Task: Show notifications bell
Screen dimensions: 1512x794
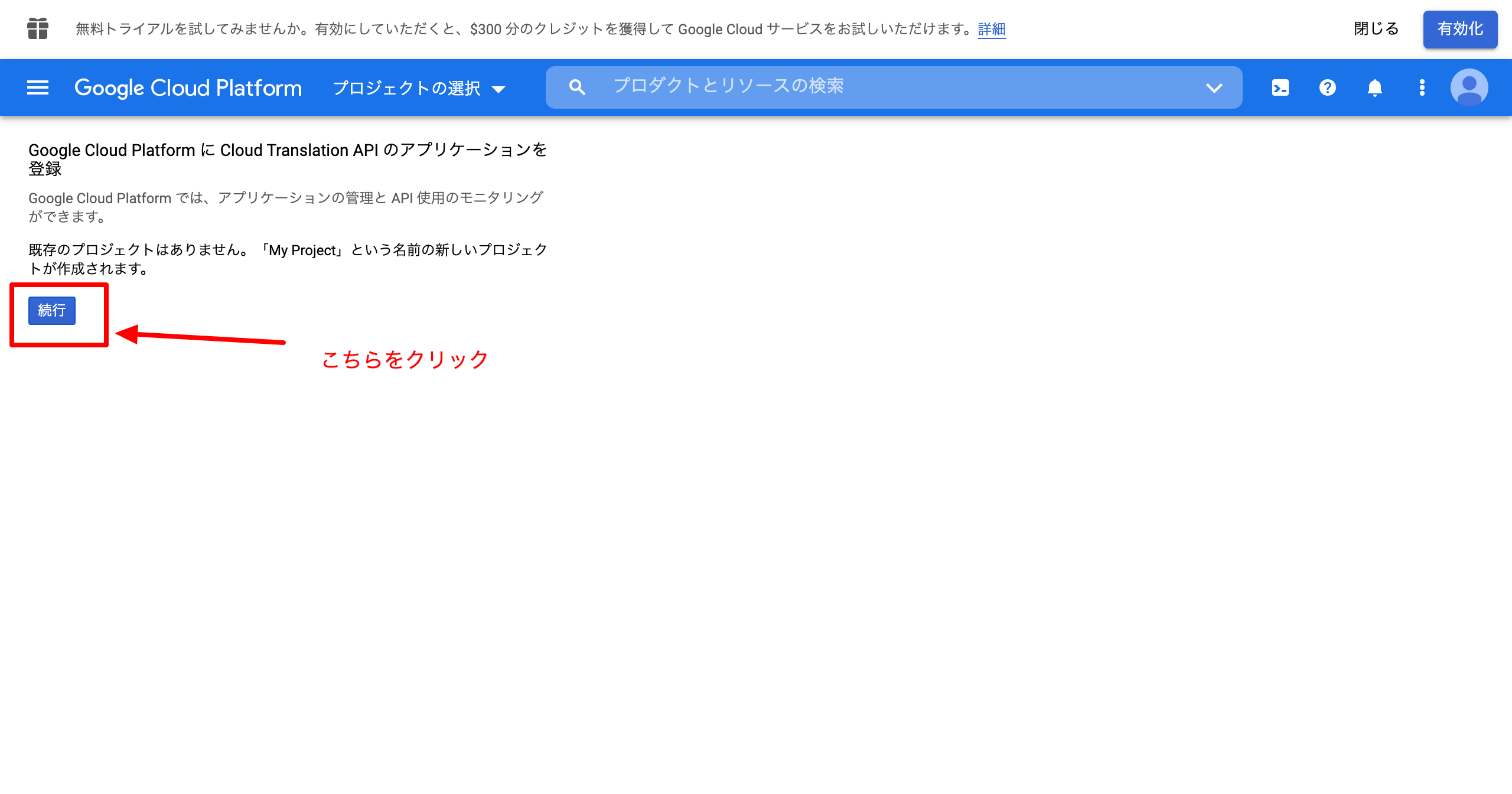Action: pos(1375,88)
